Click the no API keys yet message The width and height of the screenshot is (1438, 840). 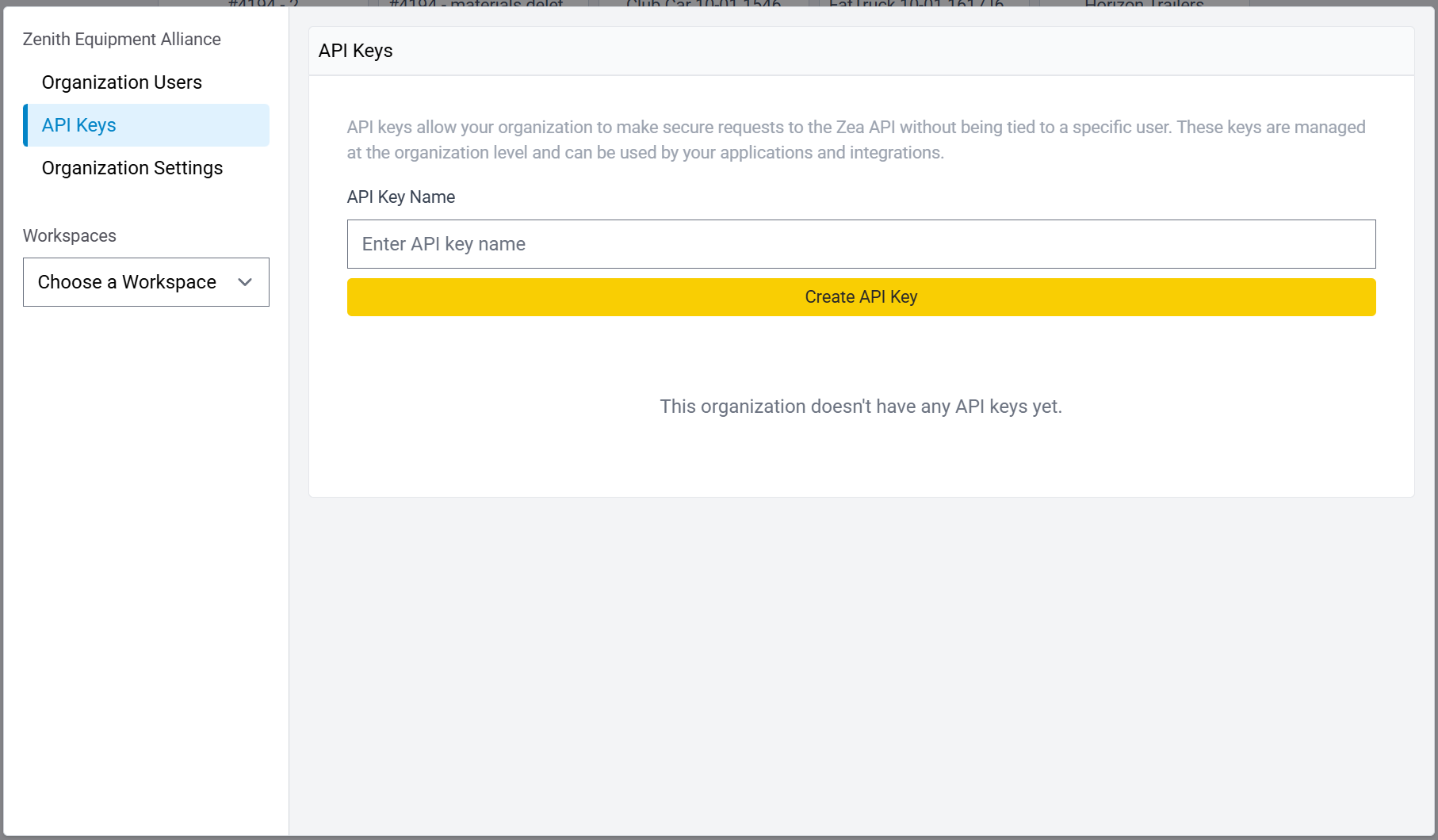(861, 407)
